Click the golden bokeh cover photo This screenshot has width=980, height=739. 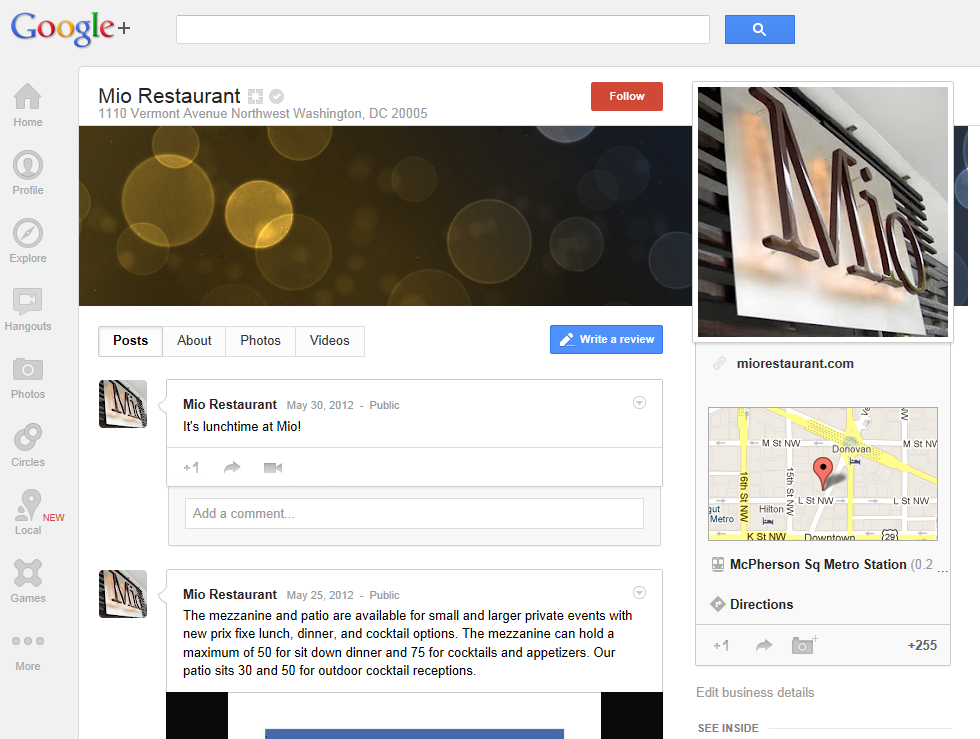385,216
